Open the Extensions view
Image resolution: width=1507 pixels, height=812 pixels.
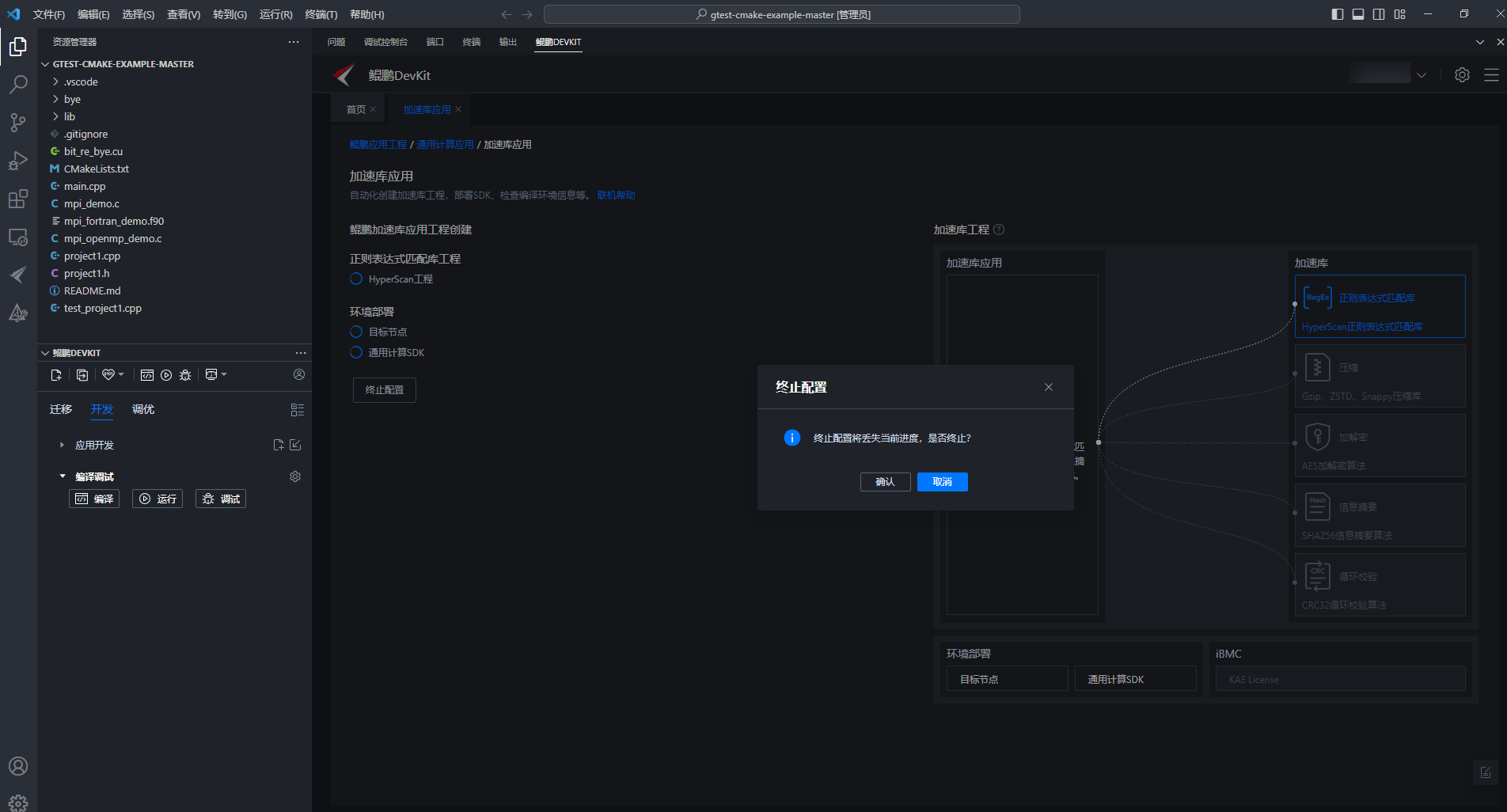click(17, 199)
